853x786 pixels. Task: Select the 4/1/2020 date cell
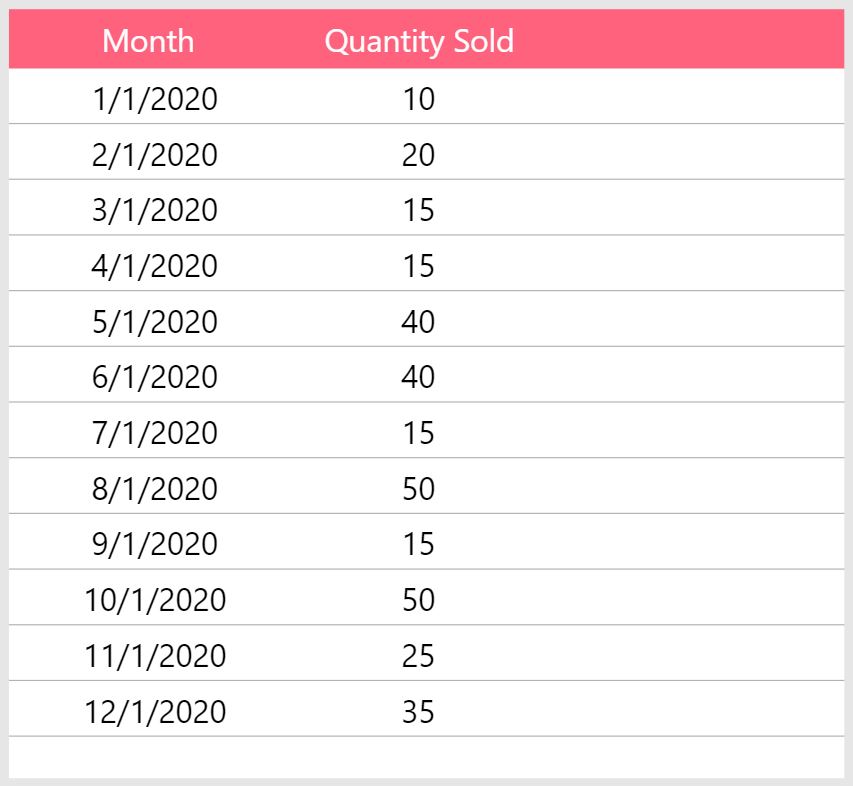coord(155,266)
